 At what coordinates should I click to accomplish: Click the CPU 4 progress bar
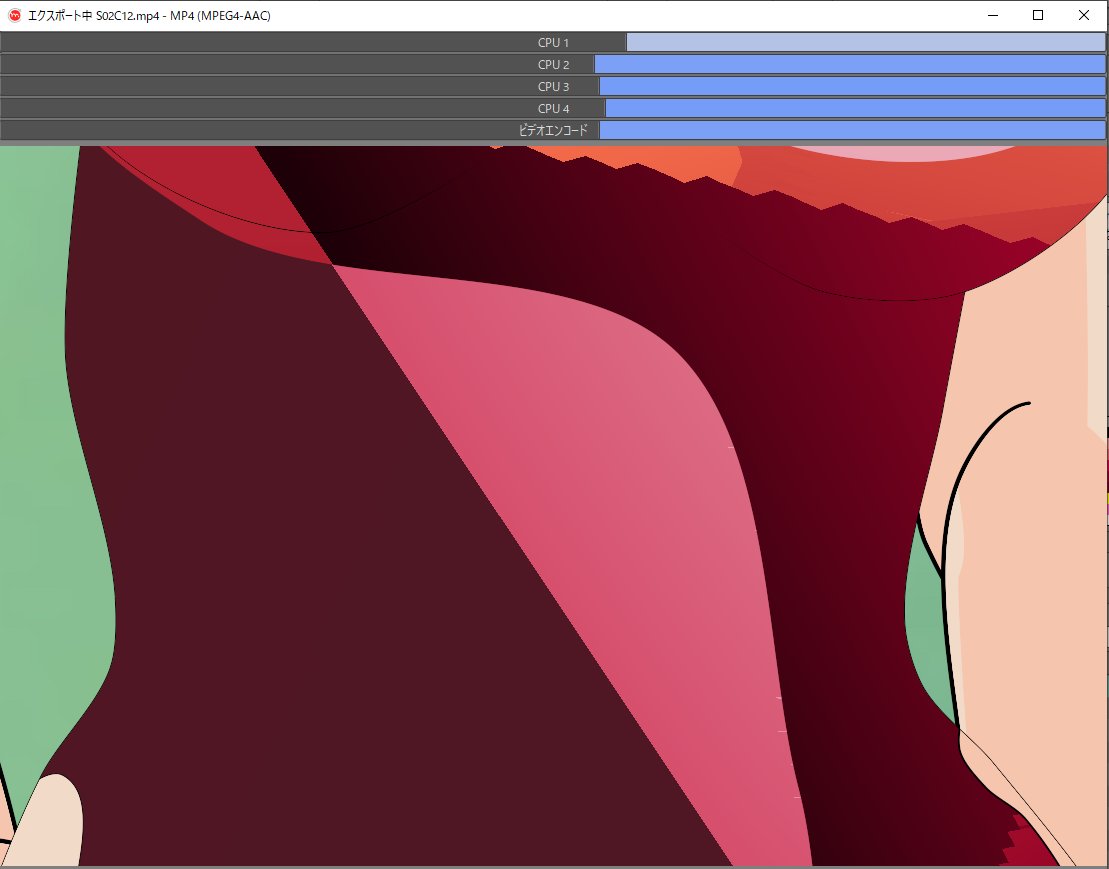point(553,108)
